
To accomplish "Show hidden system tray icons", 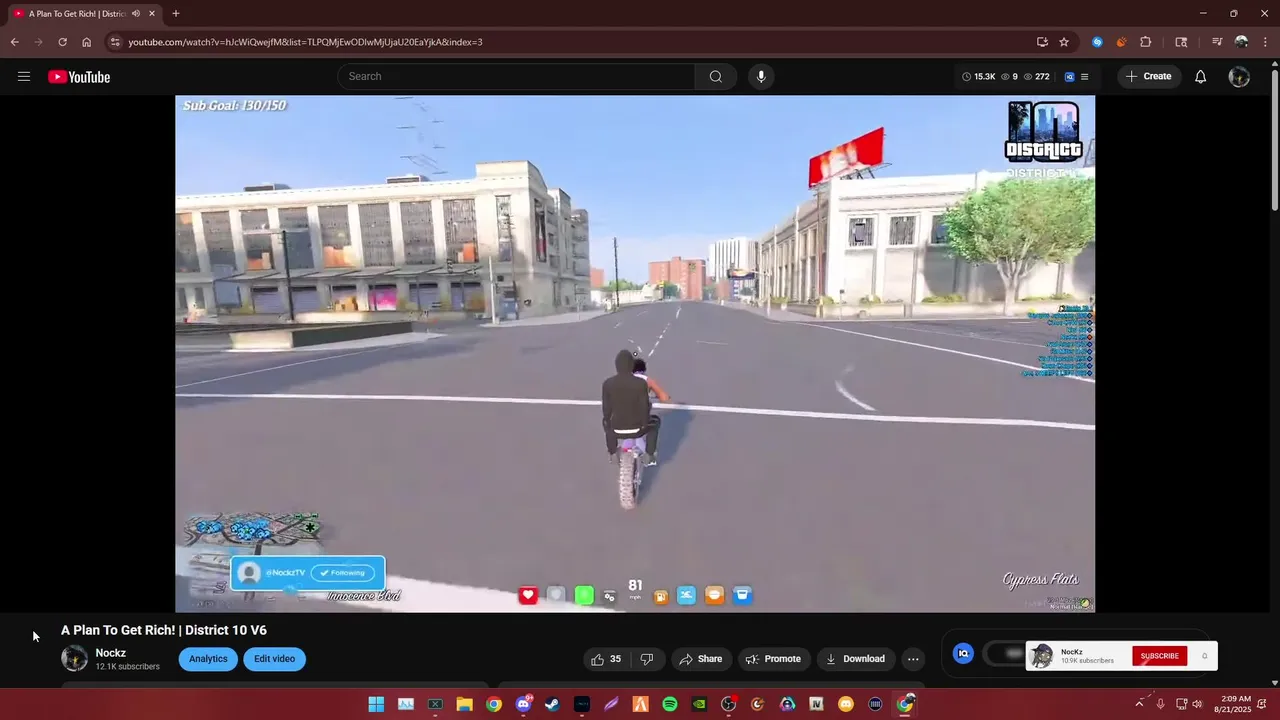I will (x=1138, y=704).
